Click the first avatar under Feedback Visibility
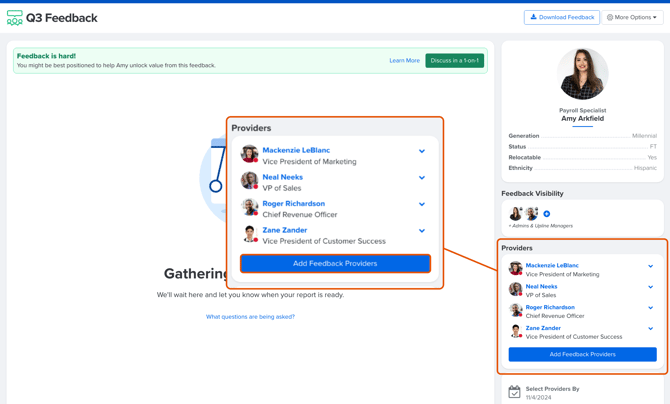This screenshot has width=670, height=404. click(x=516, y=214)
